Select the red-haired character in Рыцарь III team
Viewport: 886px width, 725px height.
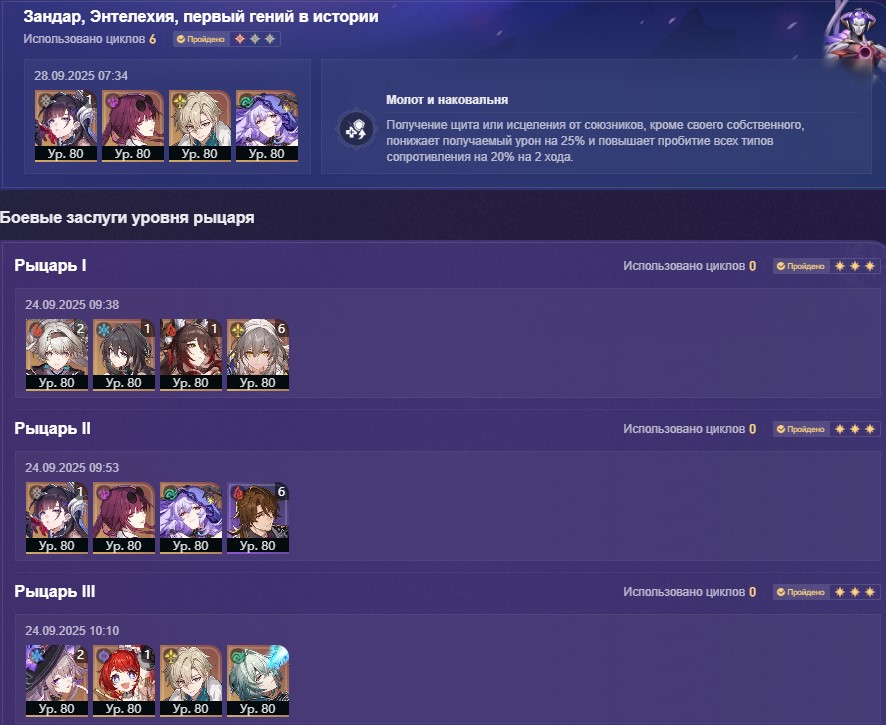[x=124, y=681]
